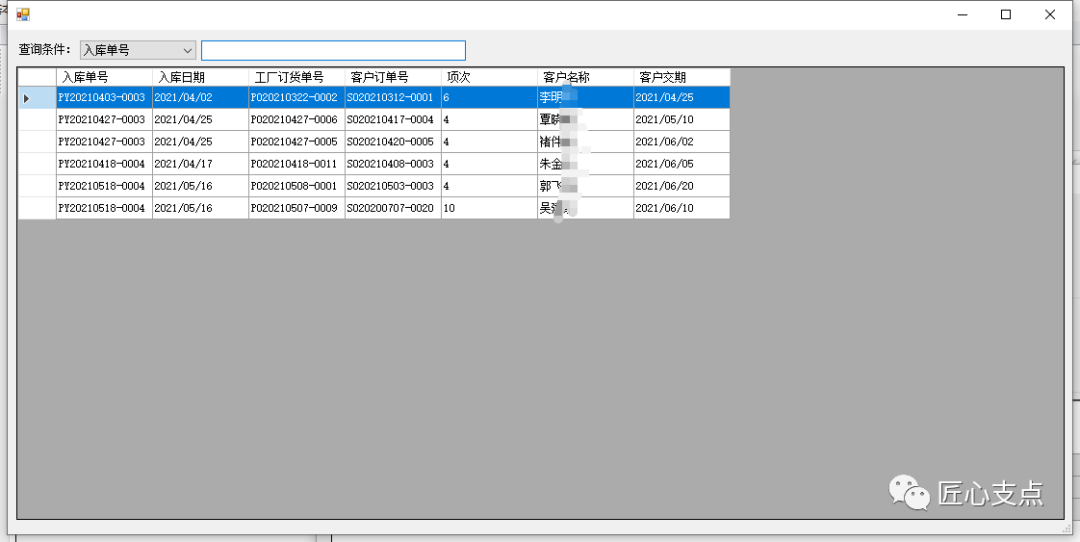
Task: Sort by the 入库日期 column header
Action: [x=200, y=77]
